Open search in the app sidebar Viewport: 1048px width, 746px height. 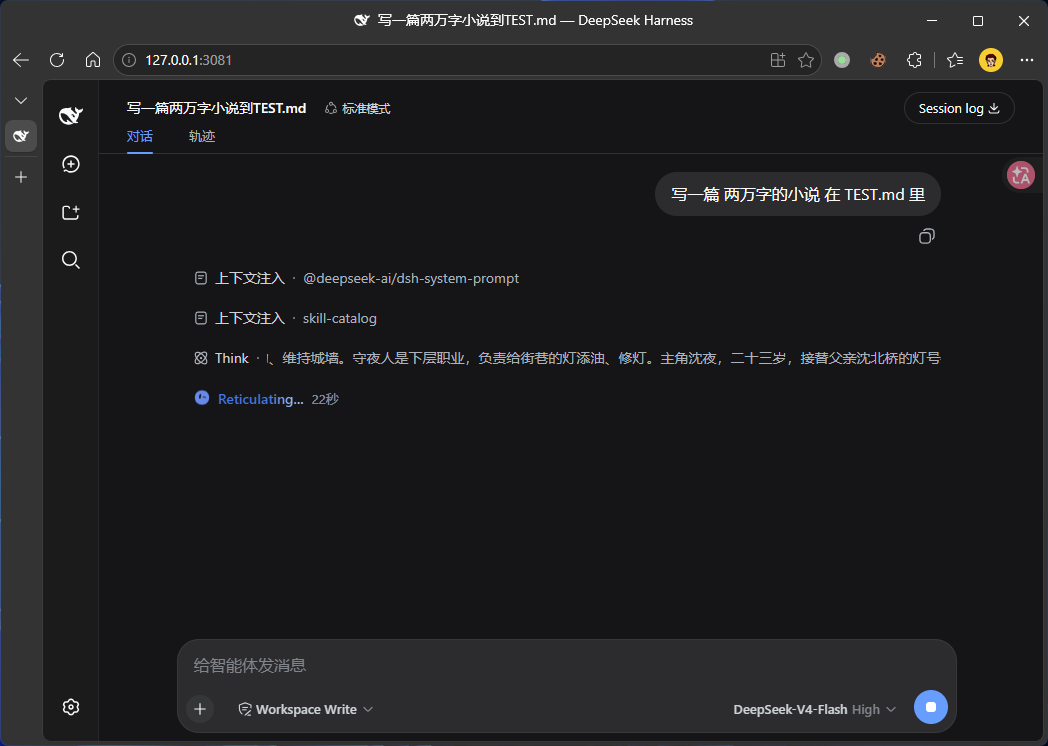pos(71,260)
